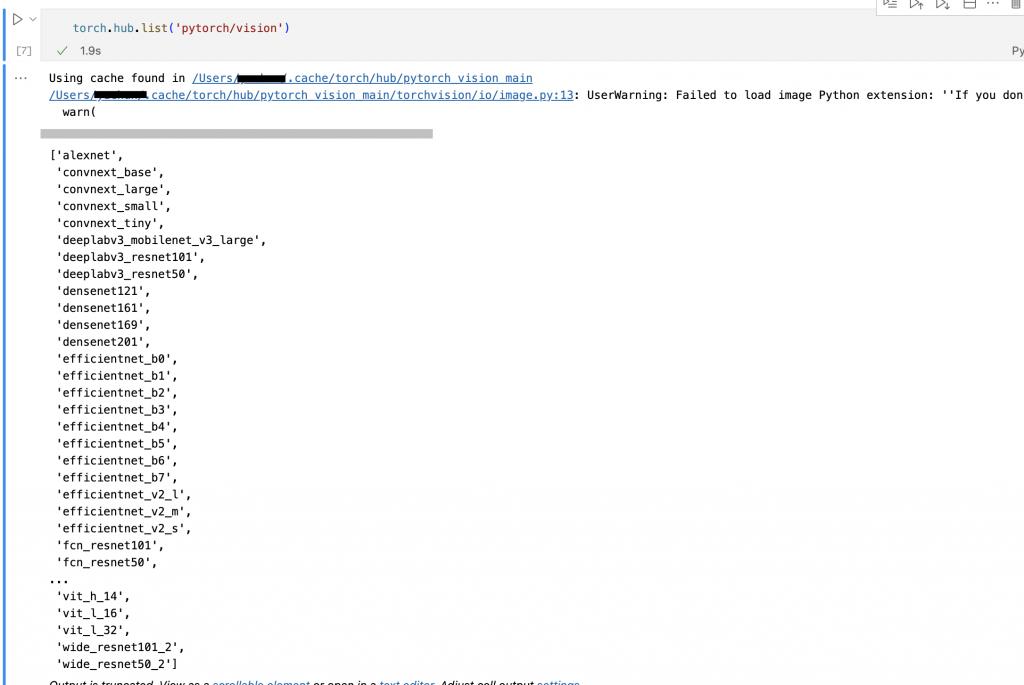1024x685 pixels.
Task: Select the 'densenet201' entry
Action: (103, 342)
